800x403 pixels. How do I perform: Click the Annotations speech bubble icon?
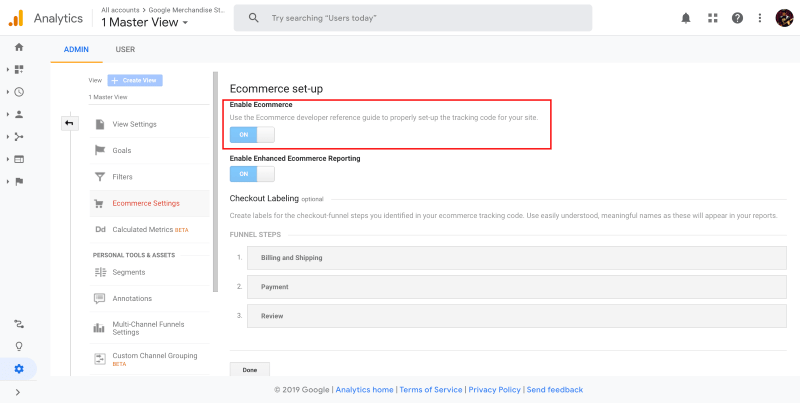[x=100, y=298]
